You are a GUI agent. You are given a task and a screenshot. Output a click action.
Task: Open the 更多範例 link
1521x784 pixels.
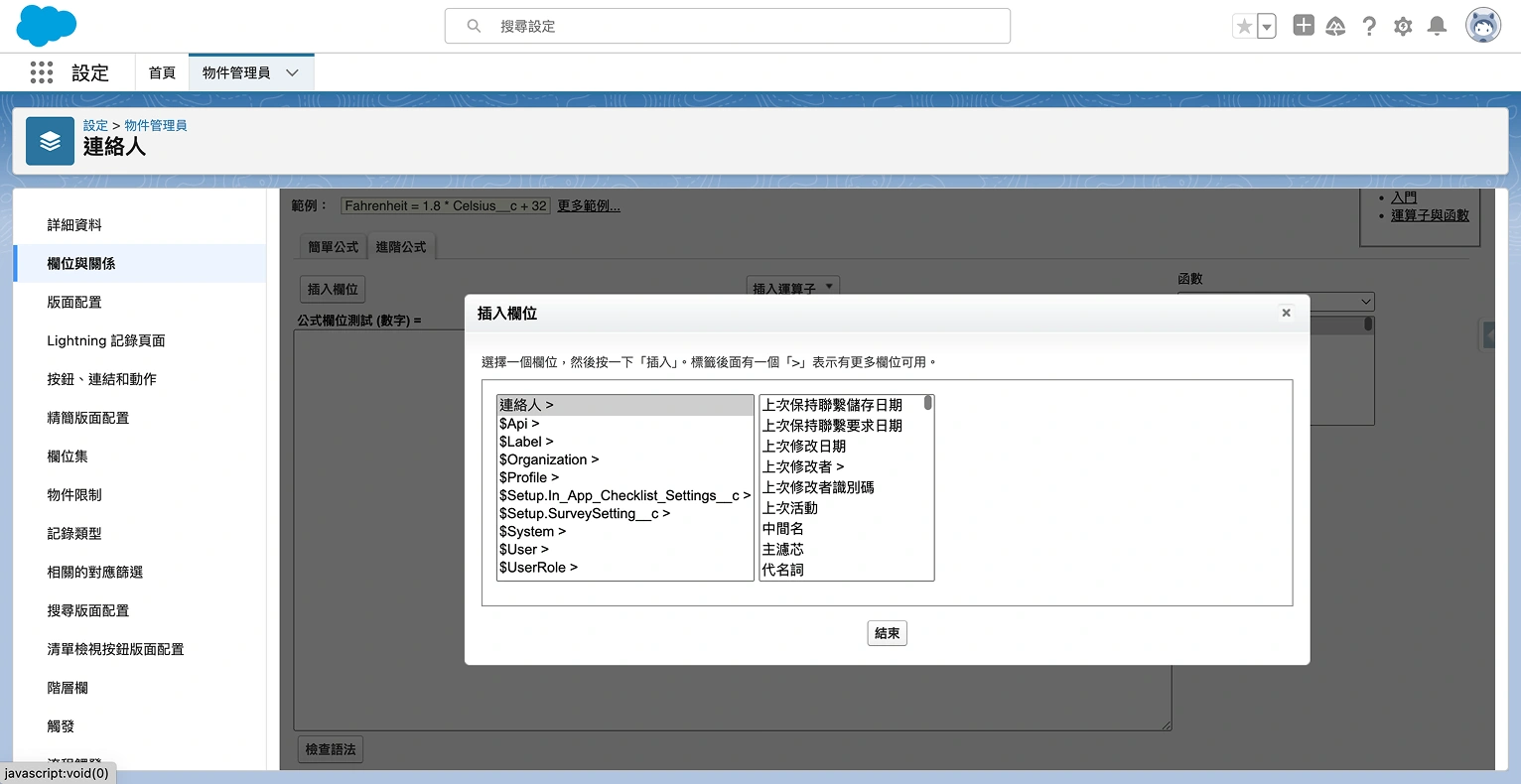[588, 205]
